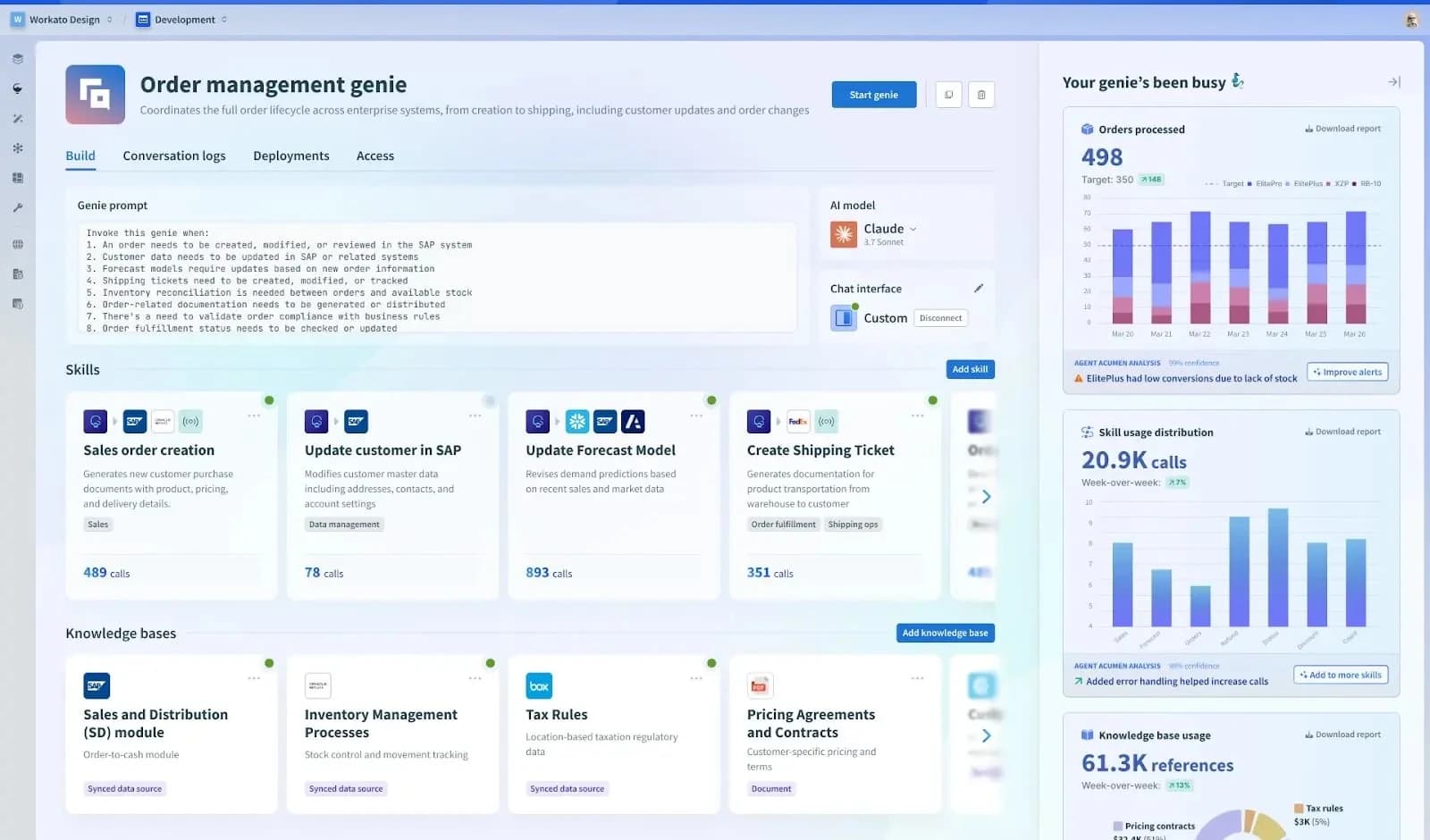This screenshot has height=840, width=1430.
Task: Open the magic wand sidebar icon
Action: 17,118
